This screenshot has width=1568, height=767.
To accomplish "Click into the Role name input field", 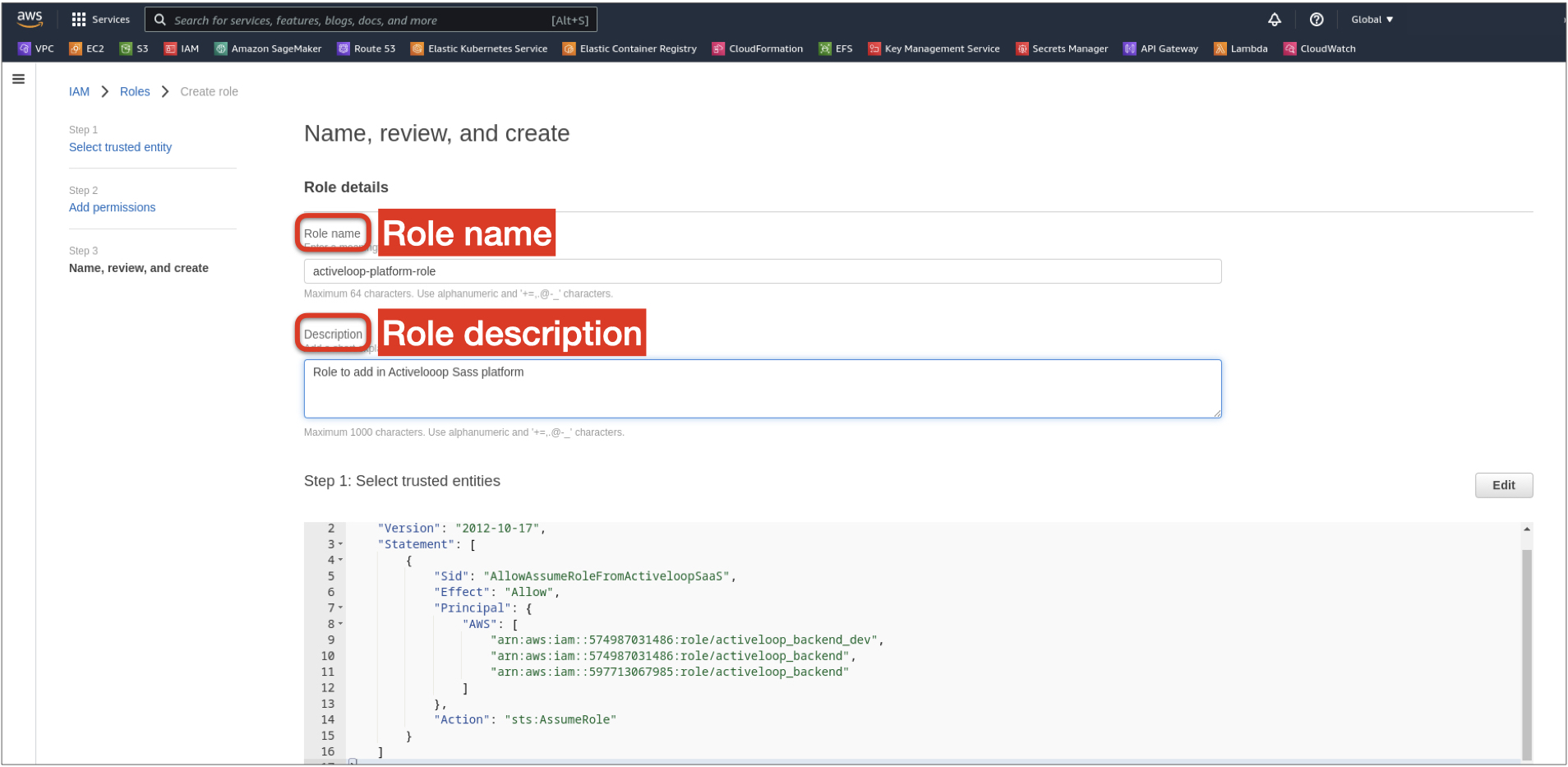I will (x=762, y=271).
